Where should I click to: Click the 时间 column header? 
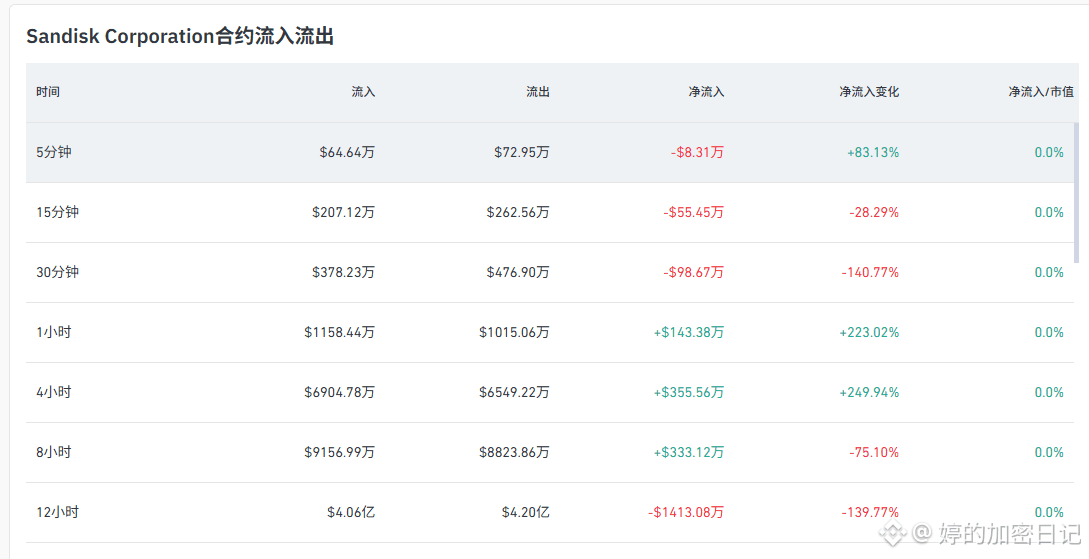coord(48,92)
